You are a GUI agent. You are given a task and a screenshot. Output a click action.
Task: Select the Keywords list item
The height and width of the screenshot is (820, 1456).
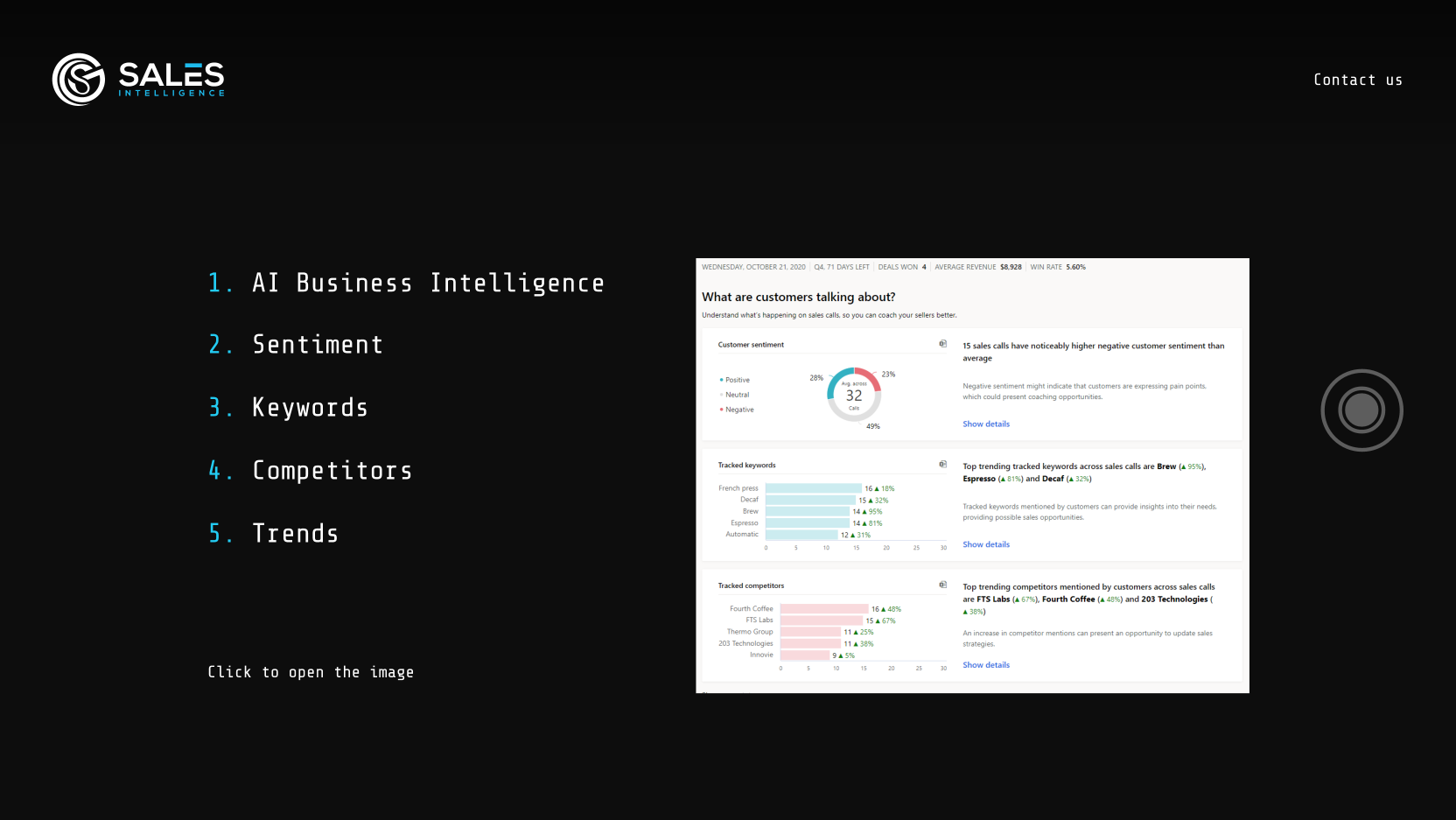pos(289,408)
